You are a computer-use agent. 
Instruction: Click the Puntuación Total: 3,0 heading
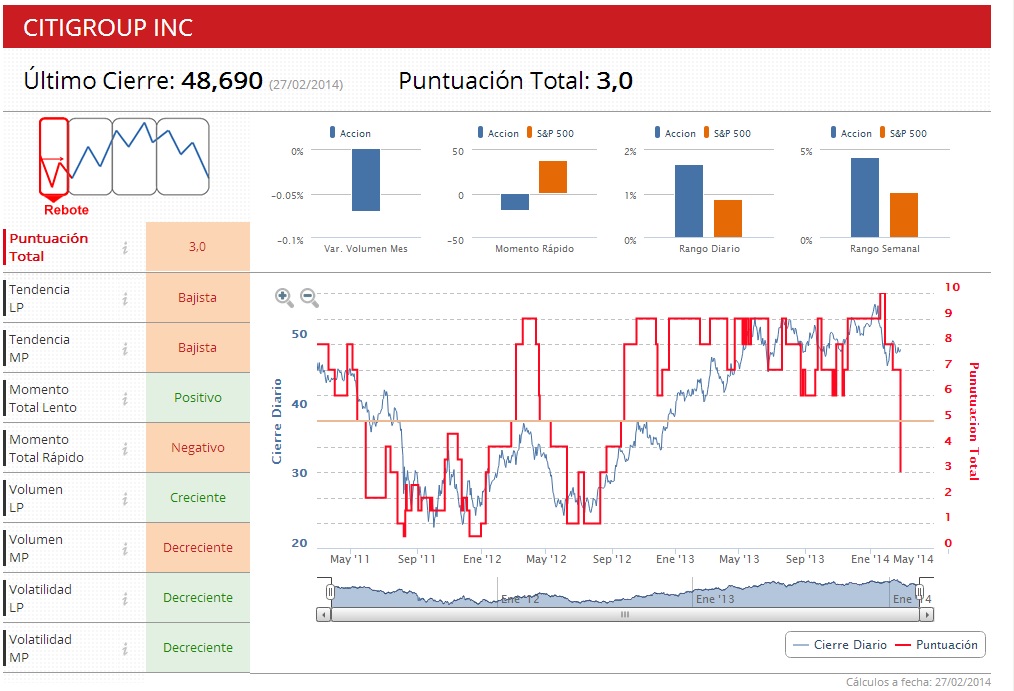pyautogui.click(x=515, y=80)
